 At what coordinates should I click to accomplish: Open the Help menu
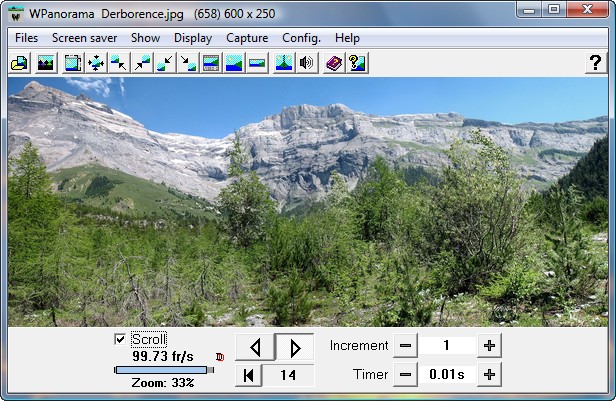click(347, 38)
